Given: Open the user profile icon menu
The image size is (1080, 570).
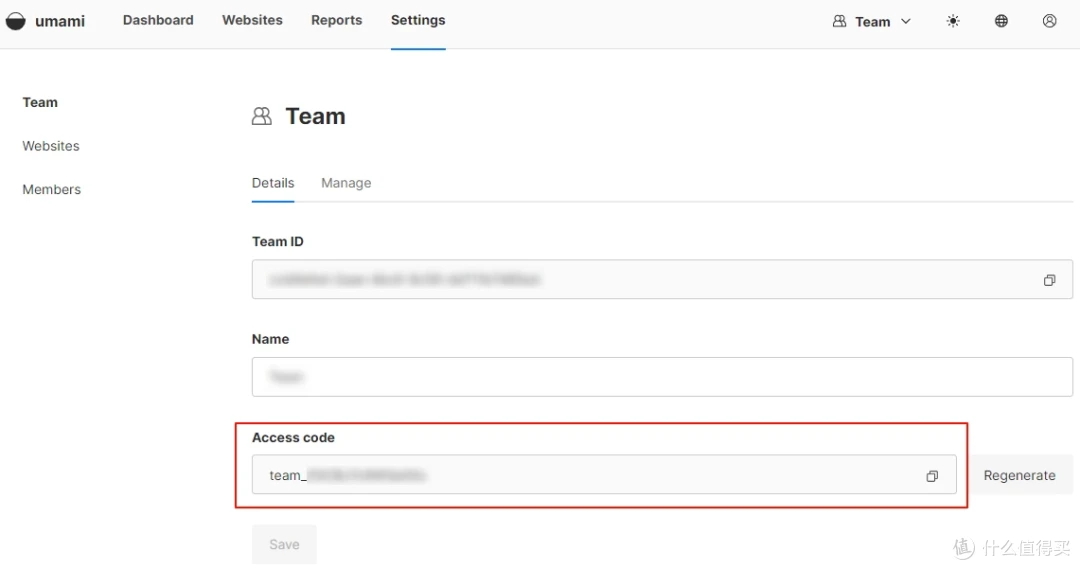Looking at the screenshot, I should (x=1050, y=21).
